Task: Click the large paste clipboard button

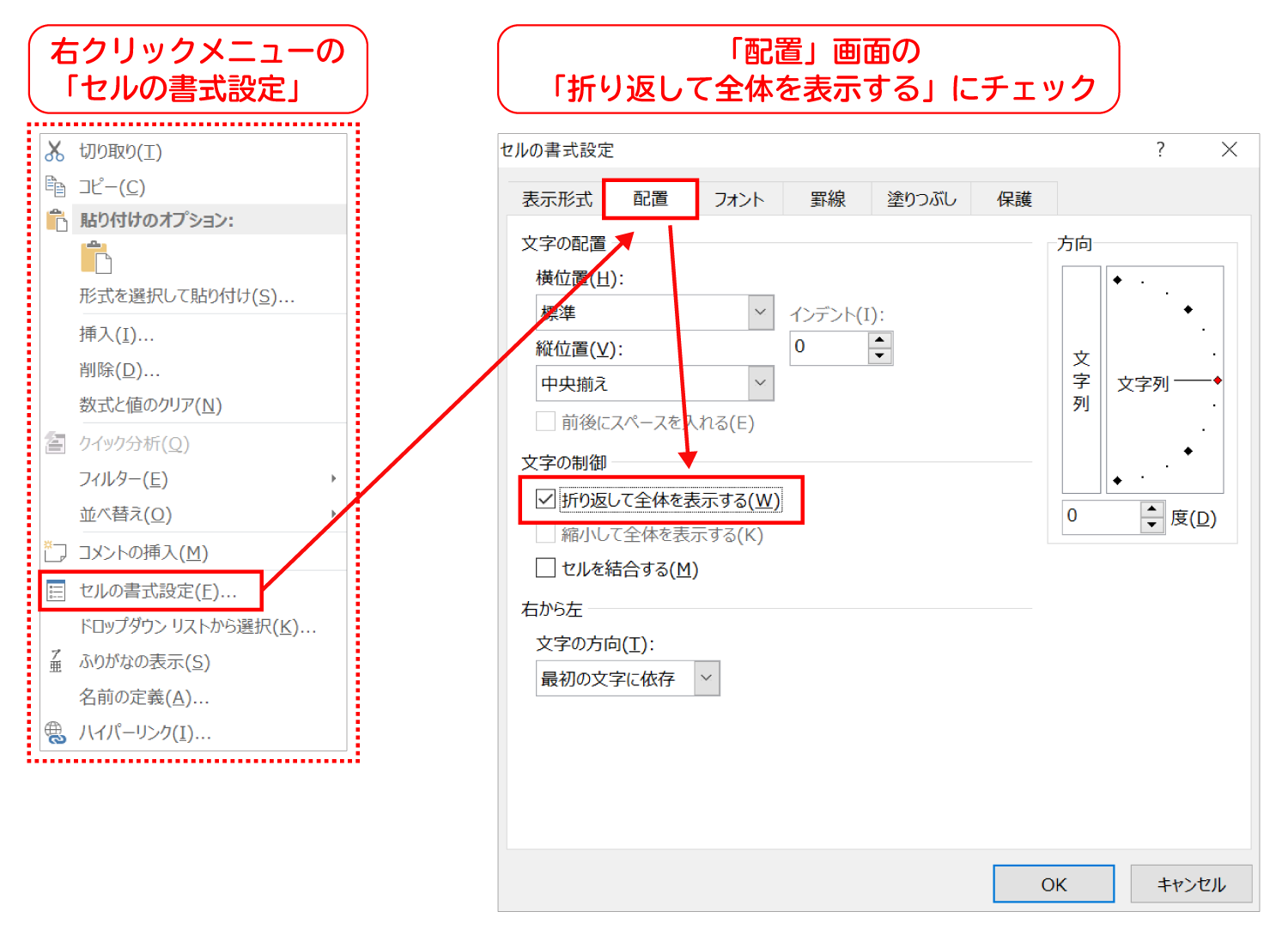Action: pos(96,258)
